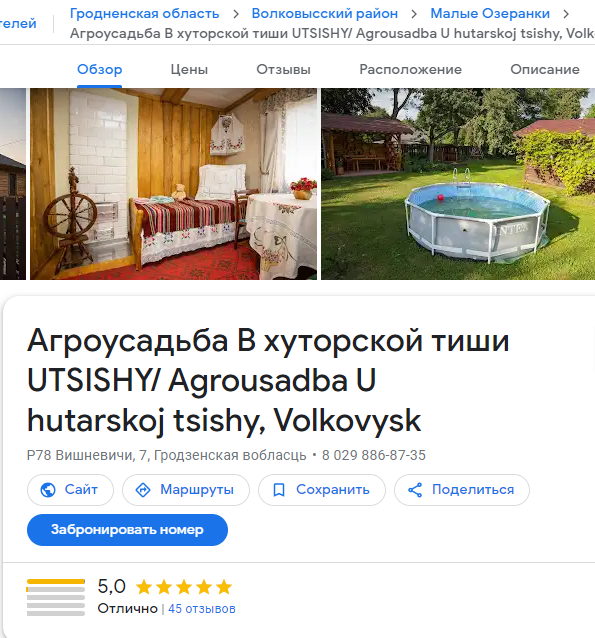595x638 pixels.
Task: Select the Обзор tab
Action: (100, 70)
